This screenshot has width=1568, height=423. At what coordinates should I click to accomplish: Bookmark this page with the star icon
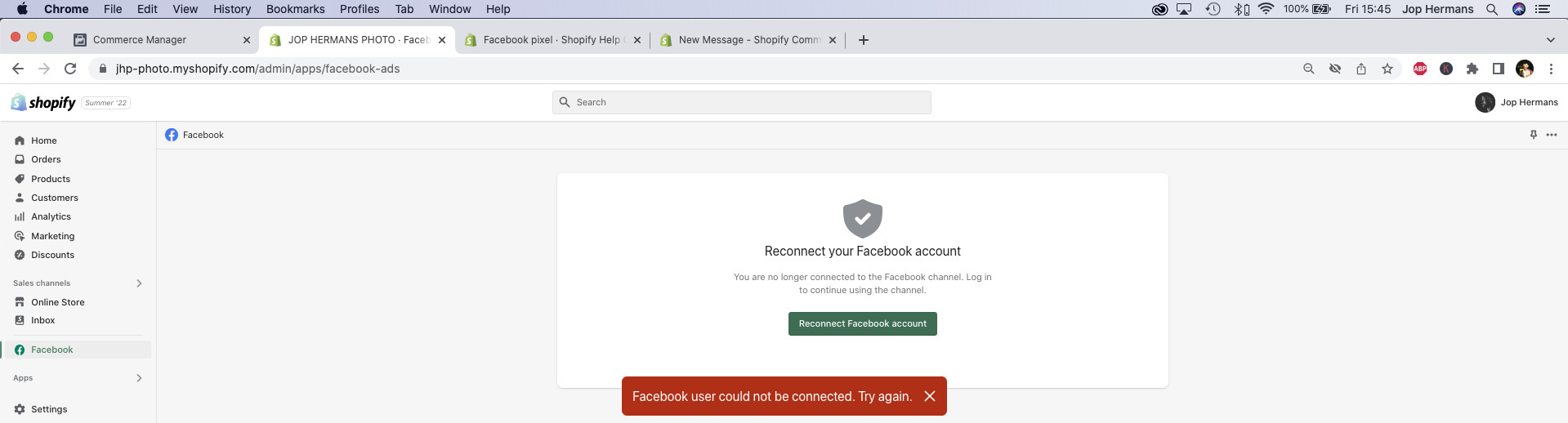(x=1387, y=69)
